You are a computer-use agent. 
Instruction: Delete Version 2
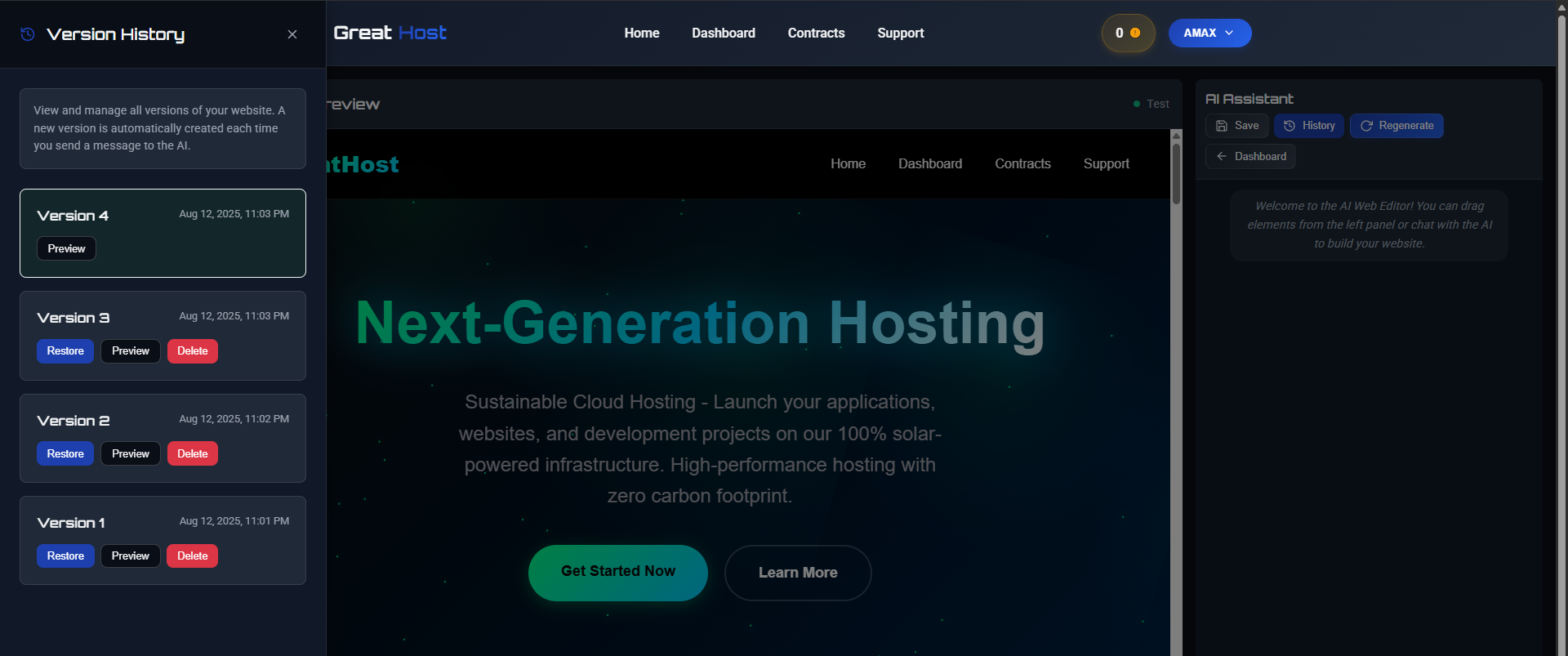tap(193, 454)
